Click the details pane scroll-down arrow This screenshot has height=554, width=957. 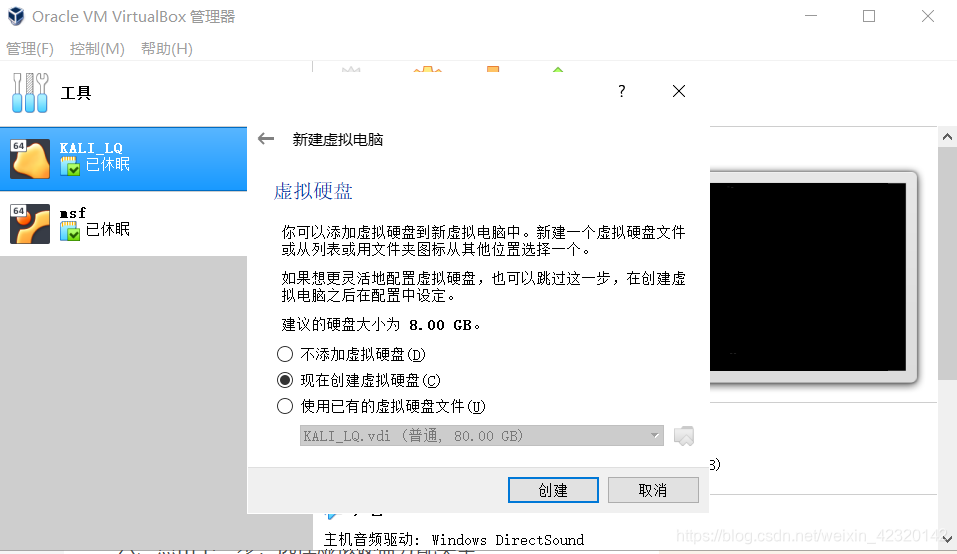click(x=947, y=539)
